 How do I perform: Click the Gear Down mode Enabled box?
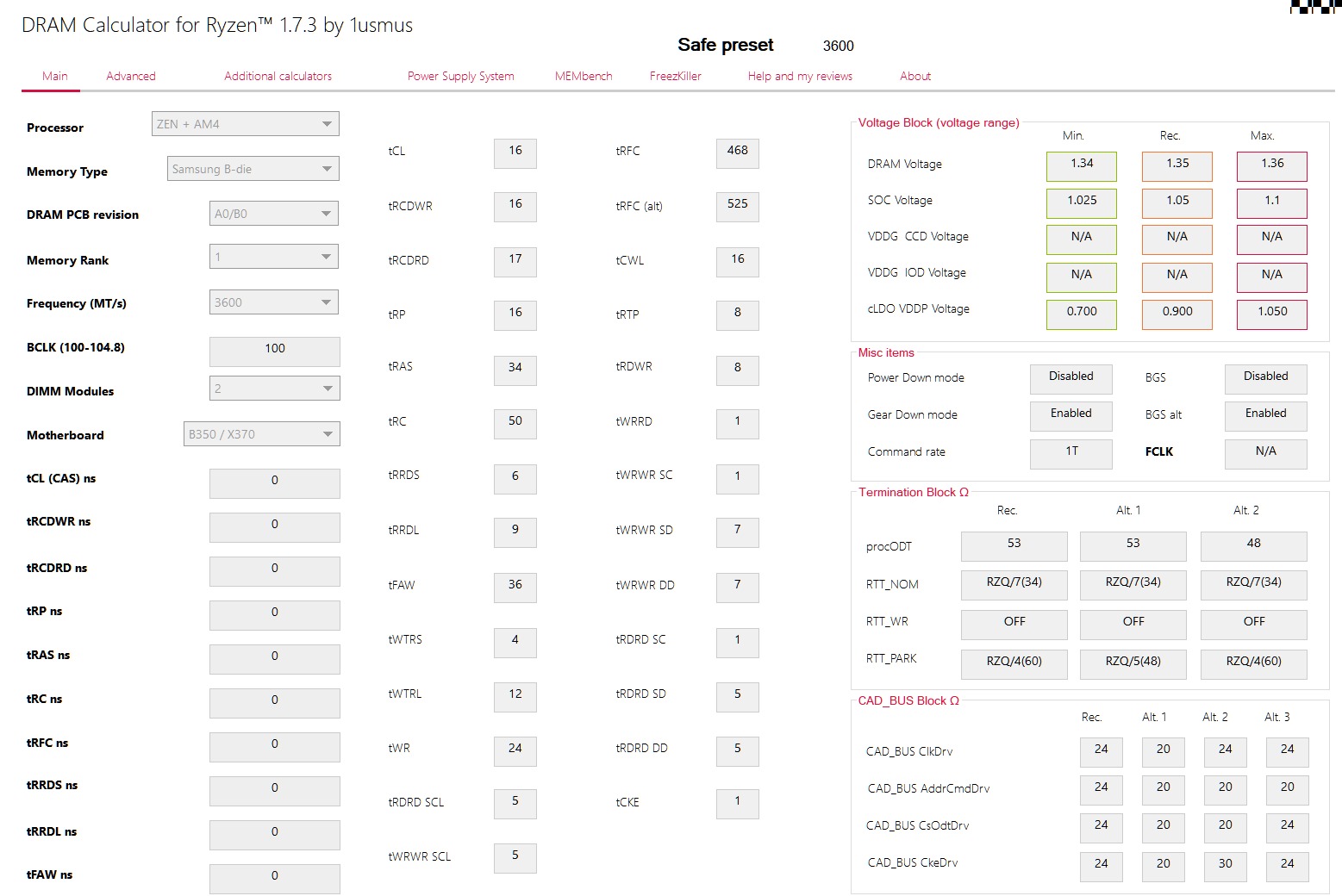tap(1071, 416)
